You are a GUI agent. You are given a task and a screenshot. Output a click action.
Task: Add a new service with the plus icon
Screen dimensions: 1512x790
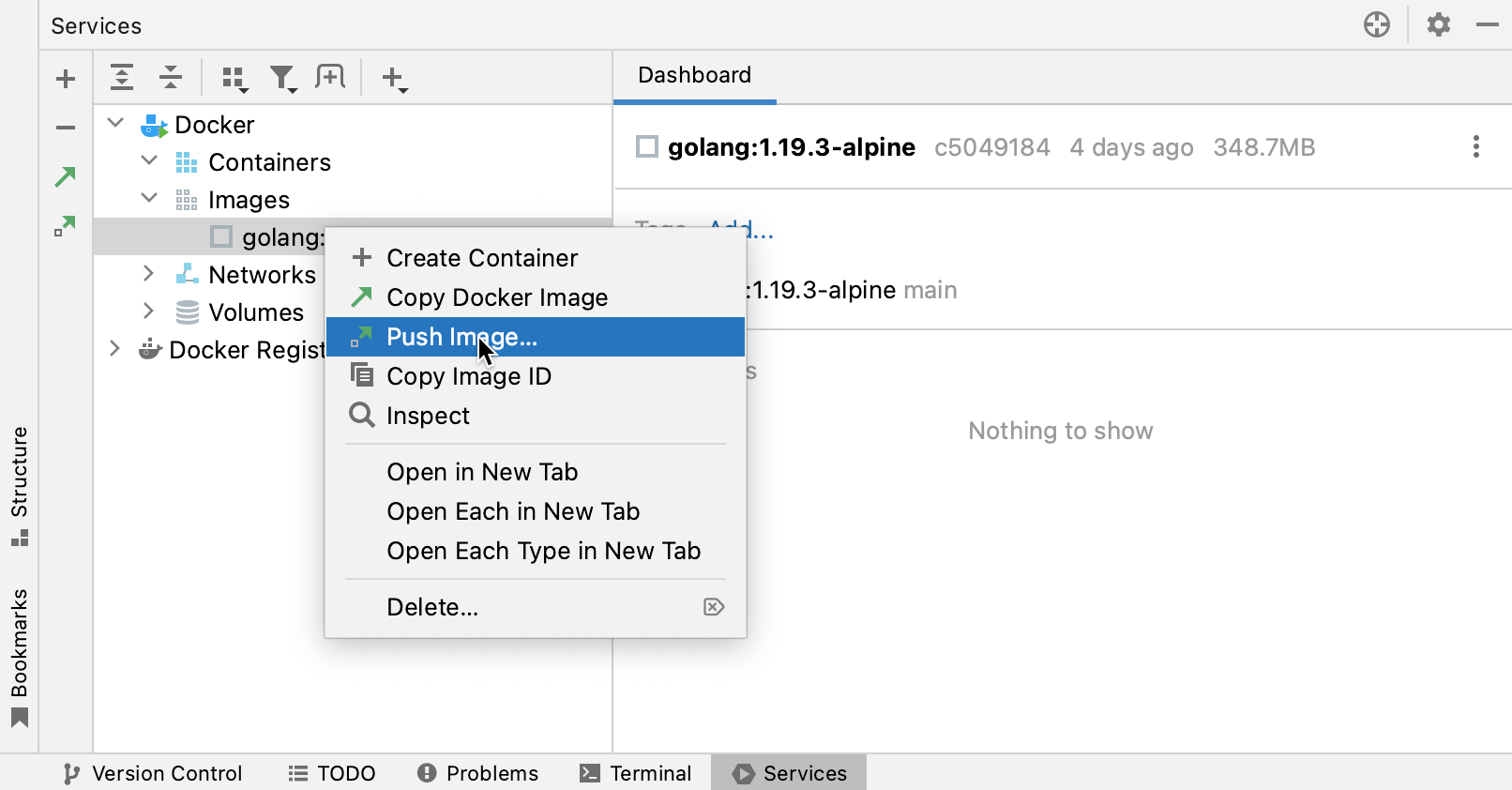(65, 78)
